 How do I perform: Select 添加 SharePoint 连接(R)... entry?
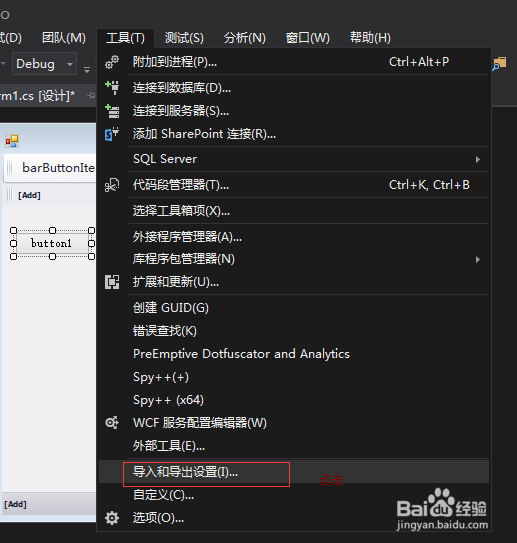coord(294,134)
